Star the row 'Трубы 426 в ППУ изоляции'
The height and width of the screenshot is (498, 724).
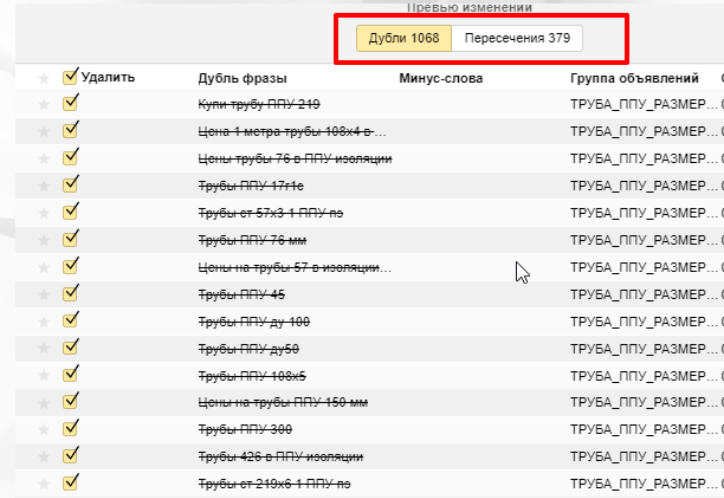[43, 457]
